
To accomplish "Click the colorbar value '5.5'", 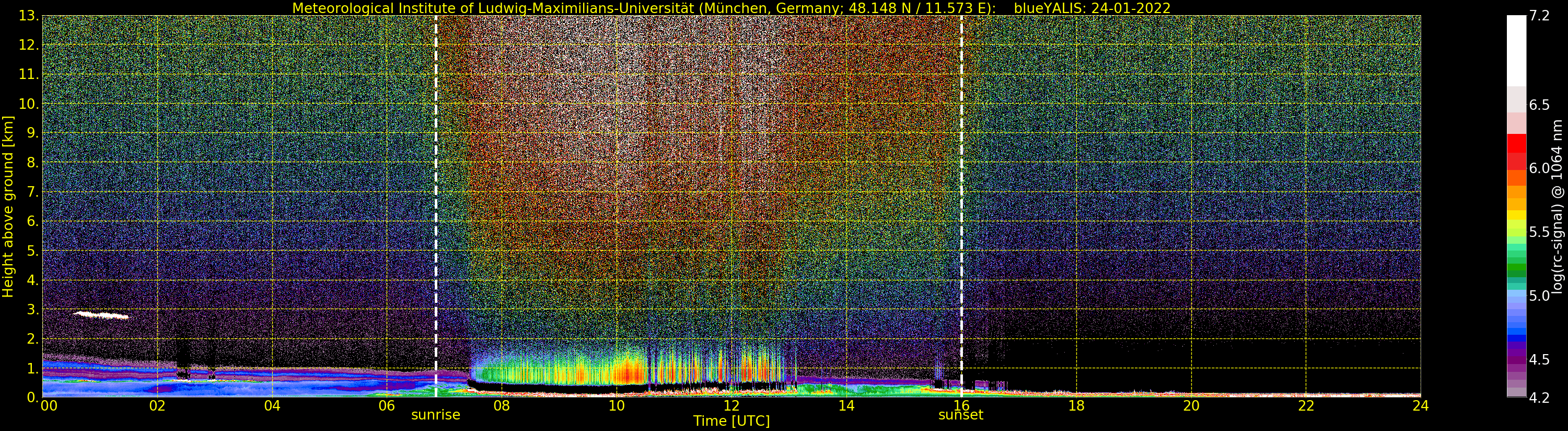I will tap(1539, 232).
